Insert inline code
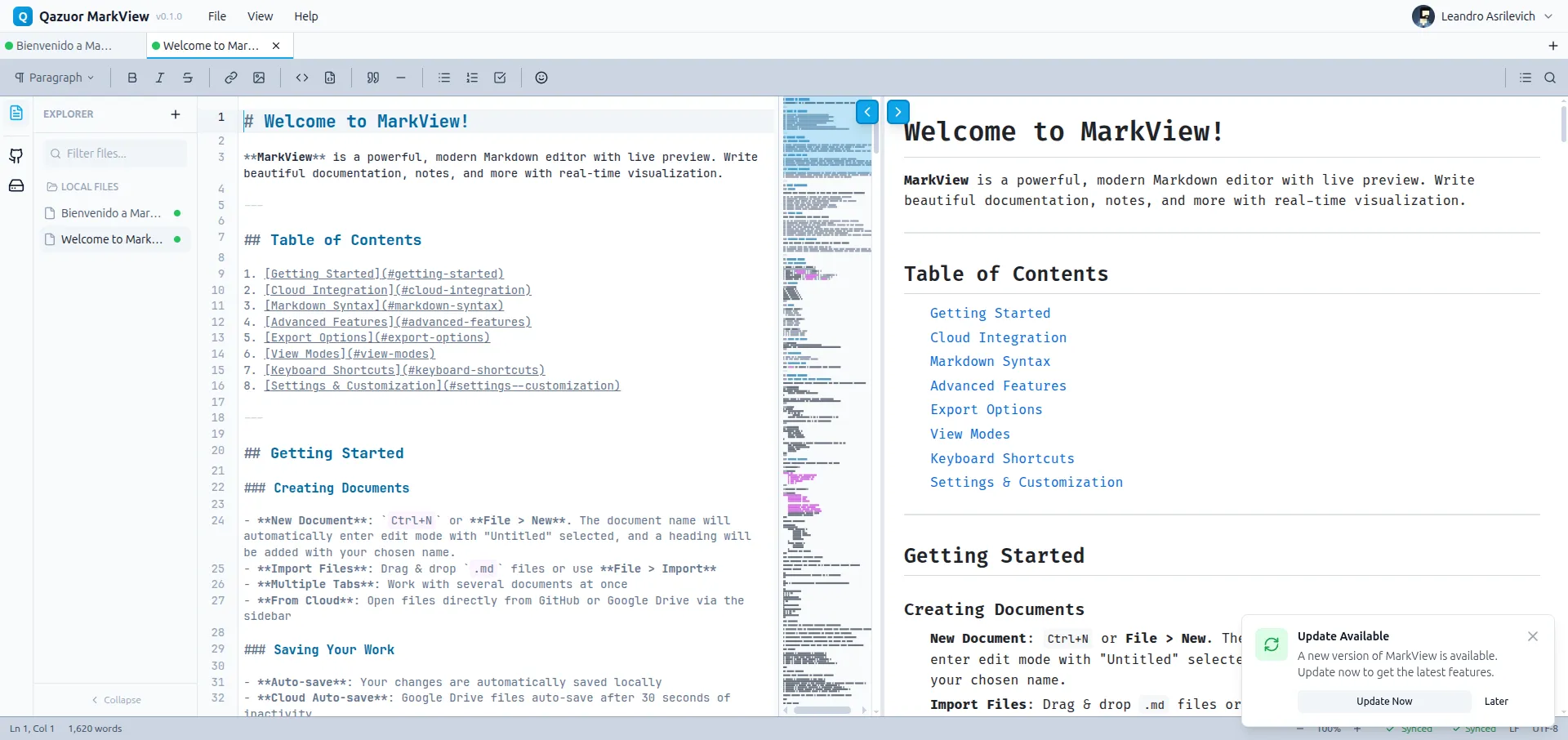Image resolution: width=1568 pixels, height=740 pixels. point(301,78)
